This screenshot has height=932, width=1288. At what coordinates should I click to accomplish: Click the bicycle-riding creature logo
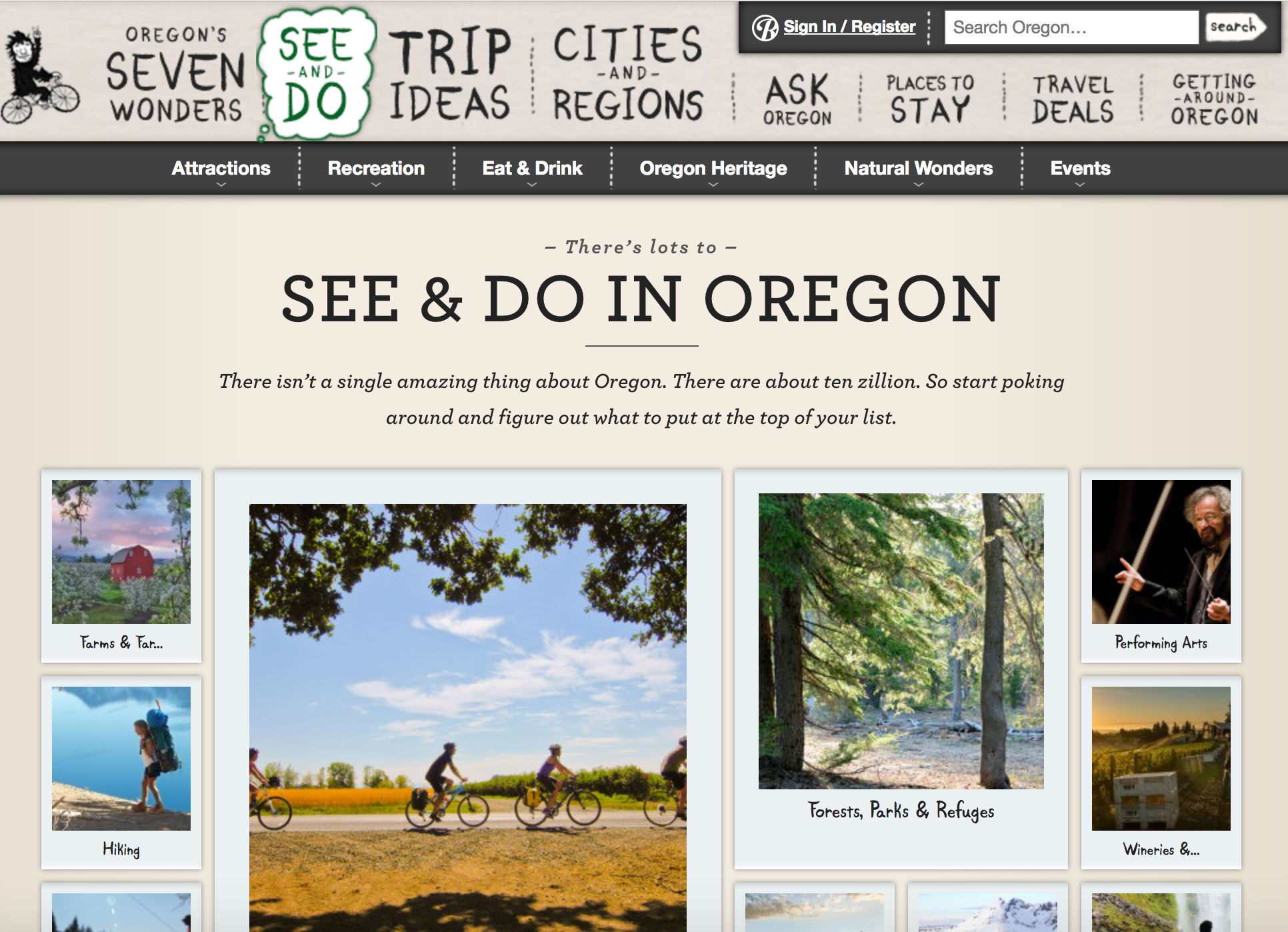pos(39,77)
